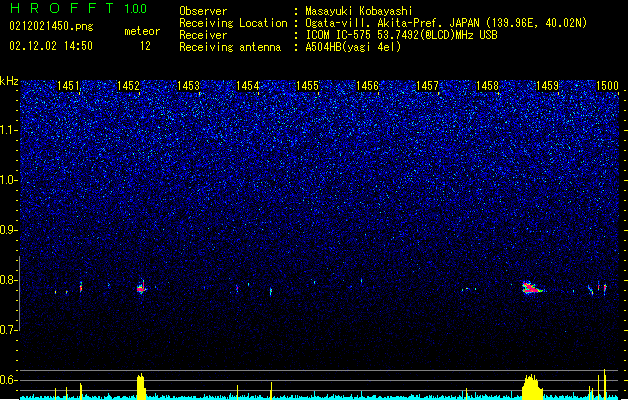
Task: Click the 1451 time marker
Action: (69, 86)
